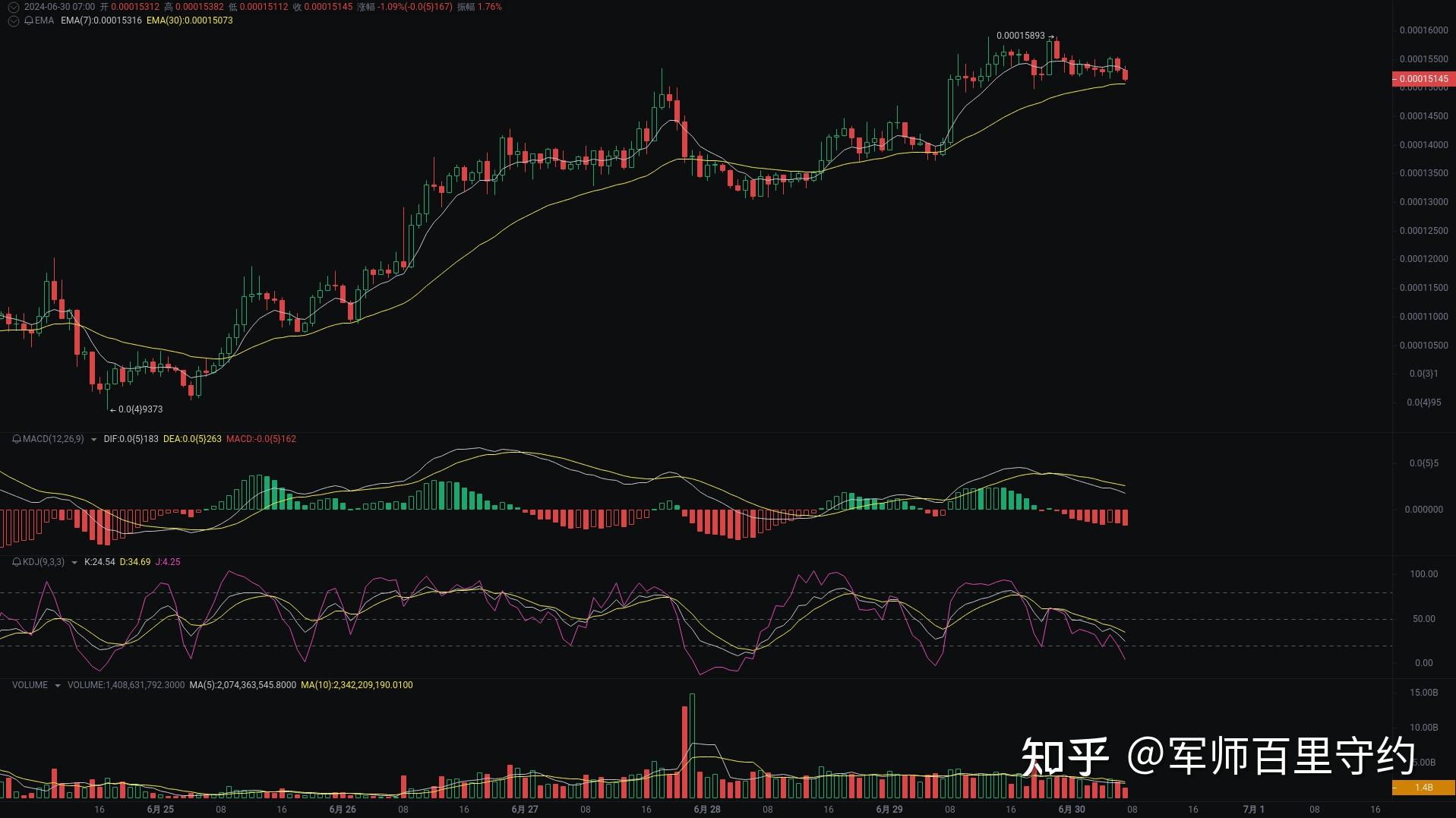Collapse the candle info row chevron circle
Viewport: 1456px width, 818px height.
(13, 7)
